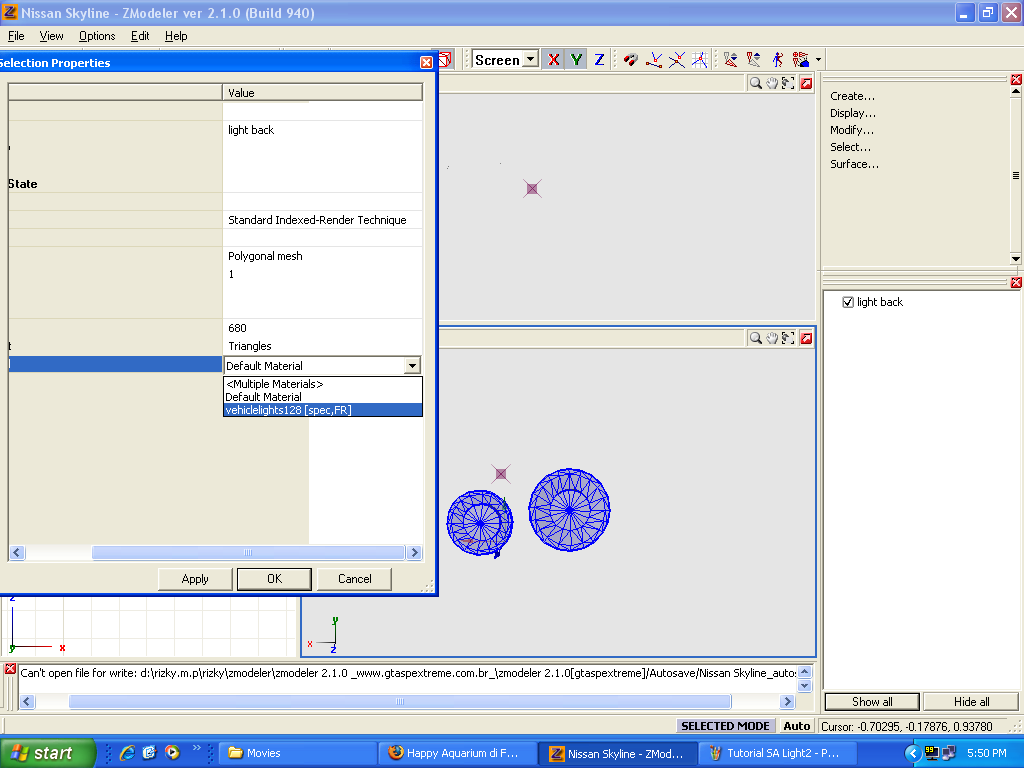Click the zoom-extents icon in top viewport
The width and height of the screenshot is (1024, 768).
coord(788,83)
